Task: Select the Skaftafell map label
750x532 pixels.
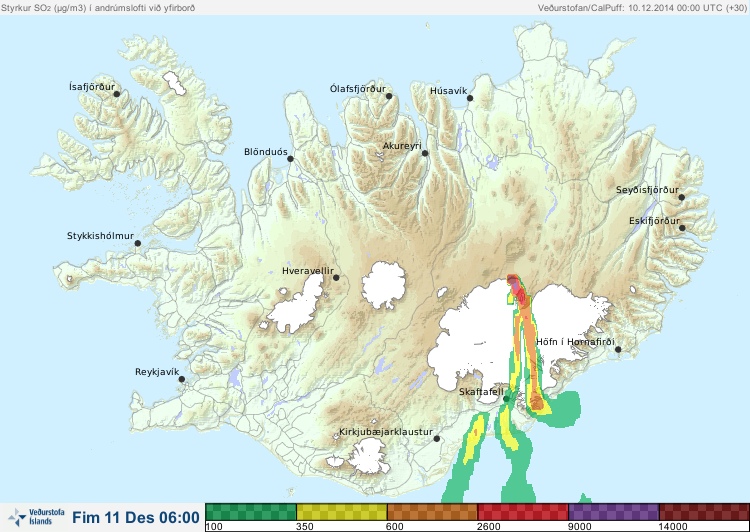Action: (481, 392)
